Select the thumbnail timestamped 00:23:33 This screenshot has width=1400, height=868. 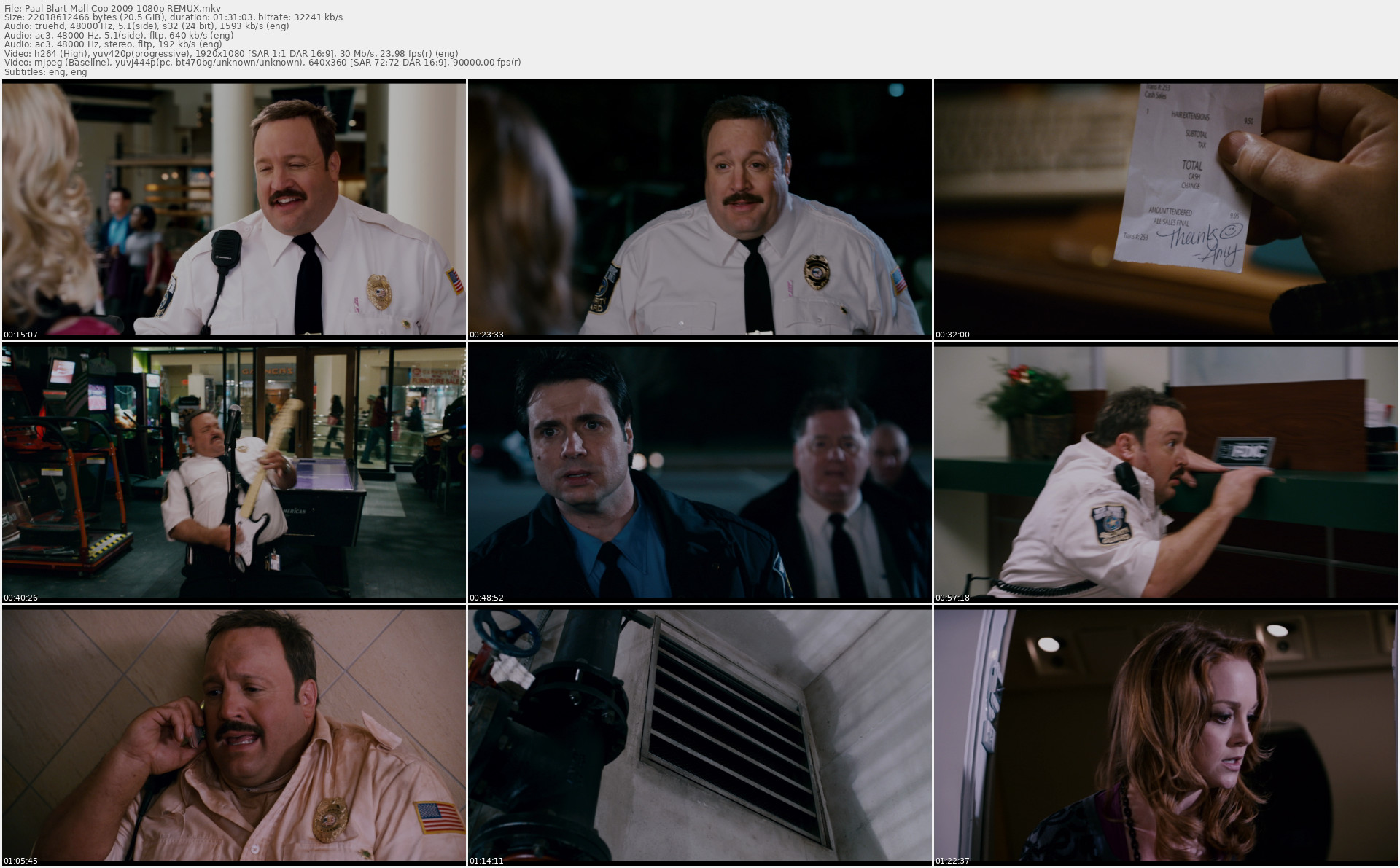[699, 208]
